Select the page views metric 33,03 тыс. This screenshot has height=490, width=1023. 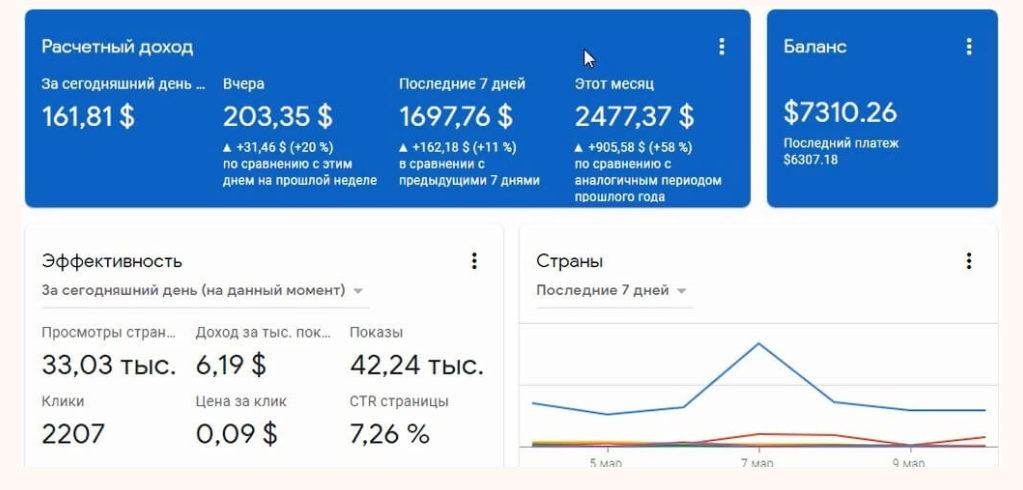tap(108, 366)
